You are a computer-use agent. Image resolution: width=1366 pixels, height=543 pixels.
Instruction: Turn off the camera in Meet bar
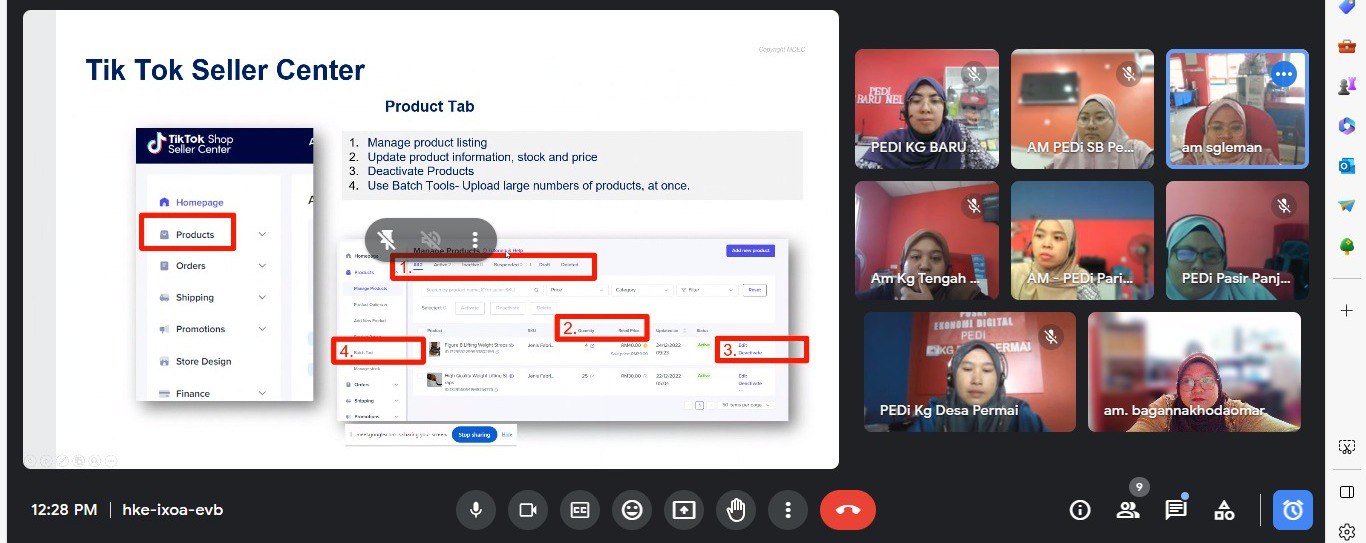click(x=528, y=510)
